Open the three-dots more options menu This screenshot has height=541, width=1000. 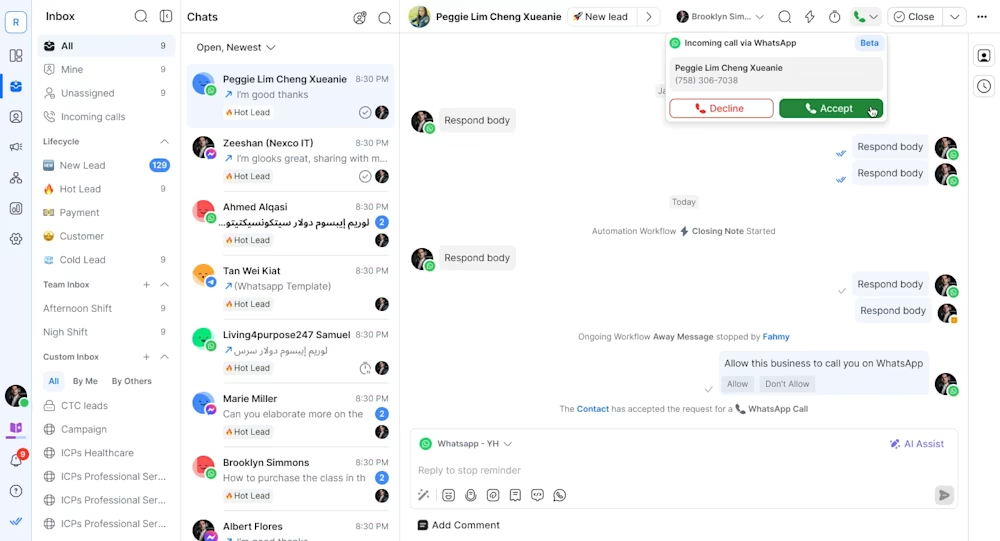(982, 17)
